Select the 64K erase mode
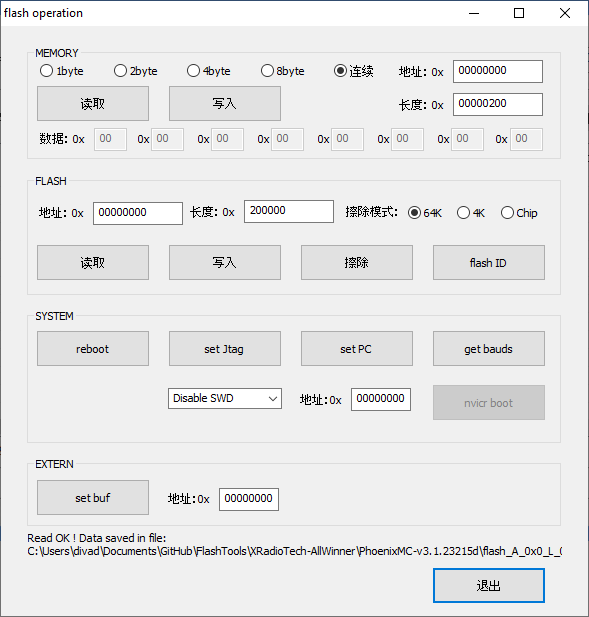This screenshot has width=589, height=617. [x=425, y=213]
